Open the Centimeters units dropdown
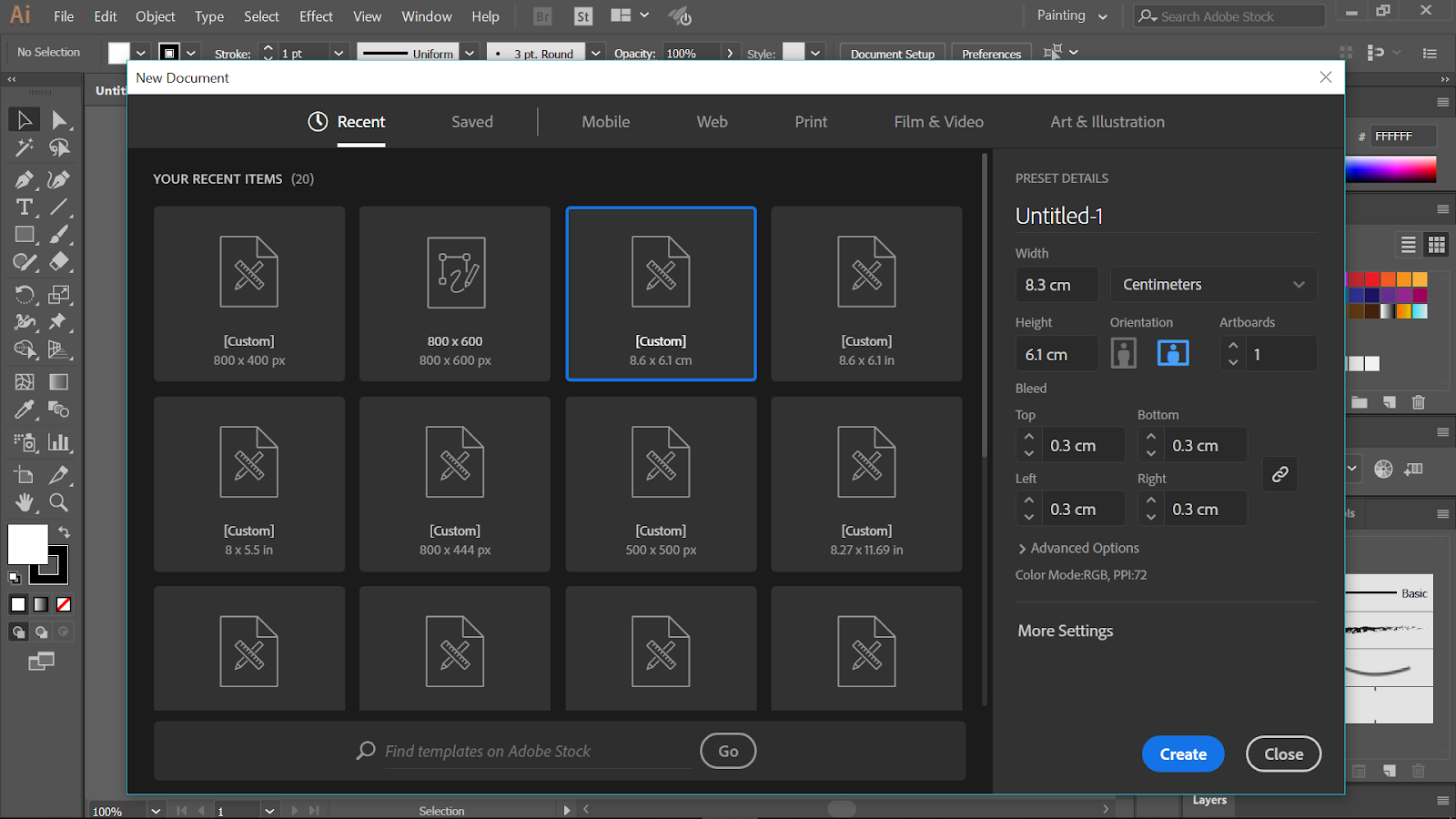Screen dimensions: 1456x819 [1213, 285]
